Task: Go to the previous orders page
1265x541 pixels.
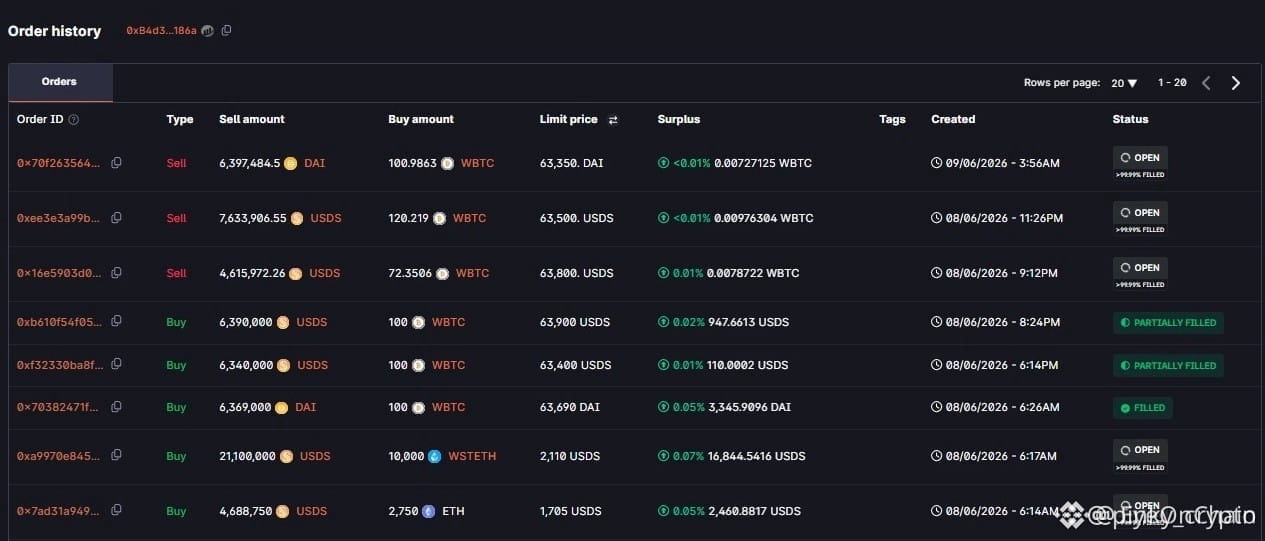Action: tap(1206, 83)
